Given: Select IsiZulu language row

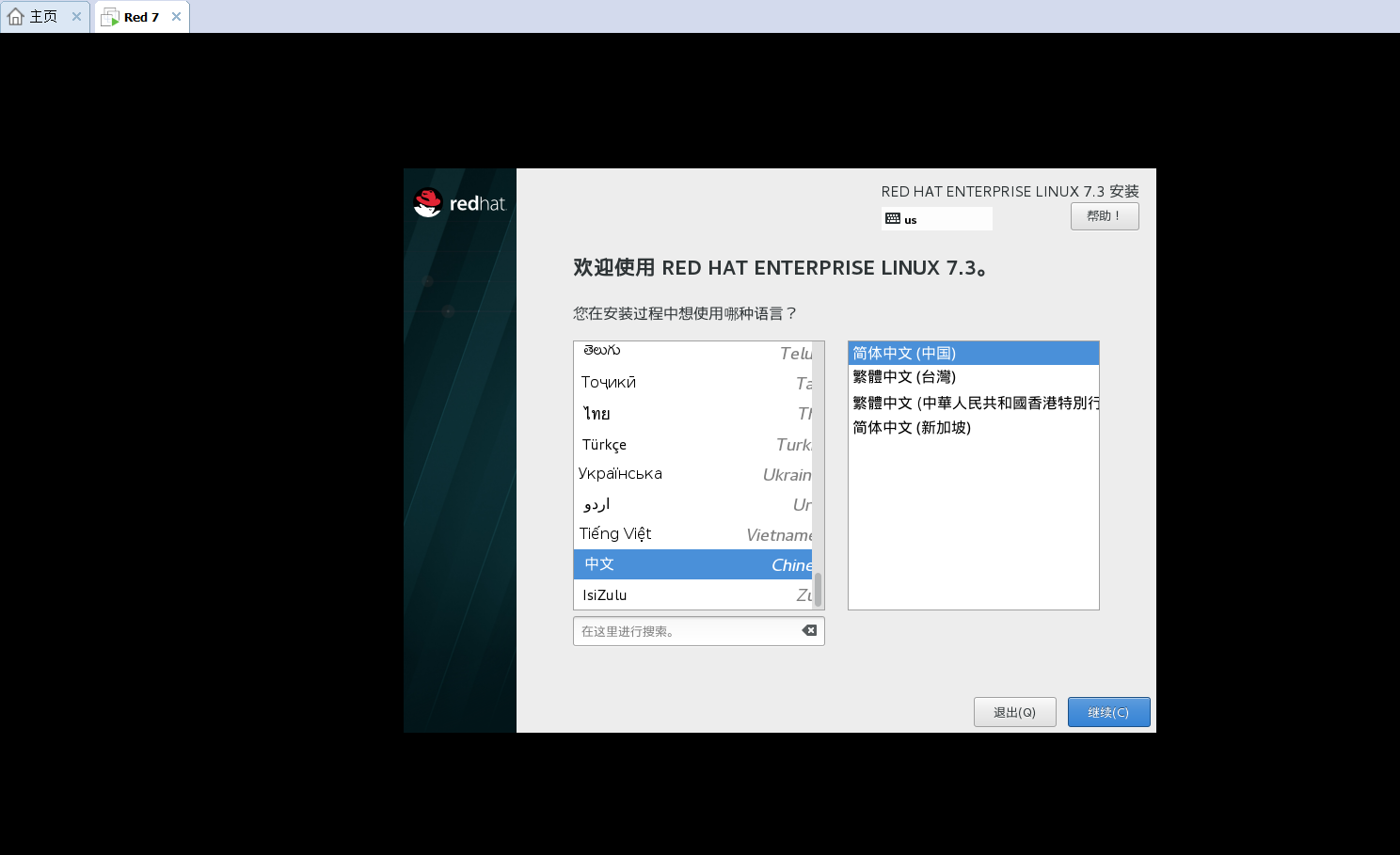Looking at the screenshot, I should [693, 594].
